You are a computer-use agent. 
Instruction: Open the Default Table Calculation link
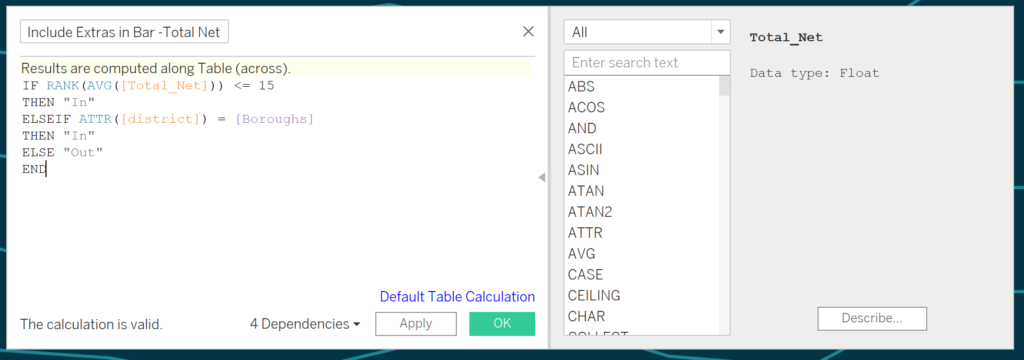pyautogui.click(x=457, y=297)
